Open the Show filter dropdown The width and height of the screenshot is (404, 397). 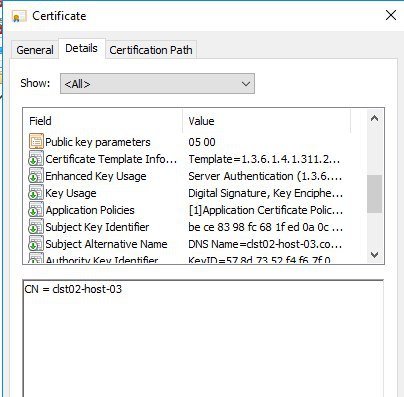157,84
